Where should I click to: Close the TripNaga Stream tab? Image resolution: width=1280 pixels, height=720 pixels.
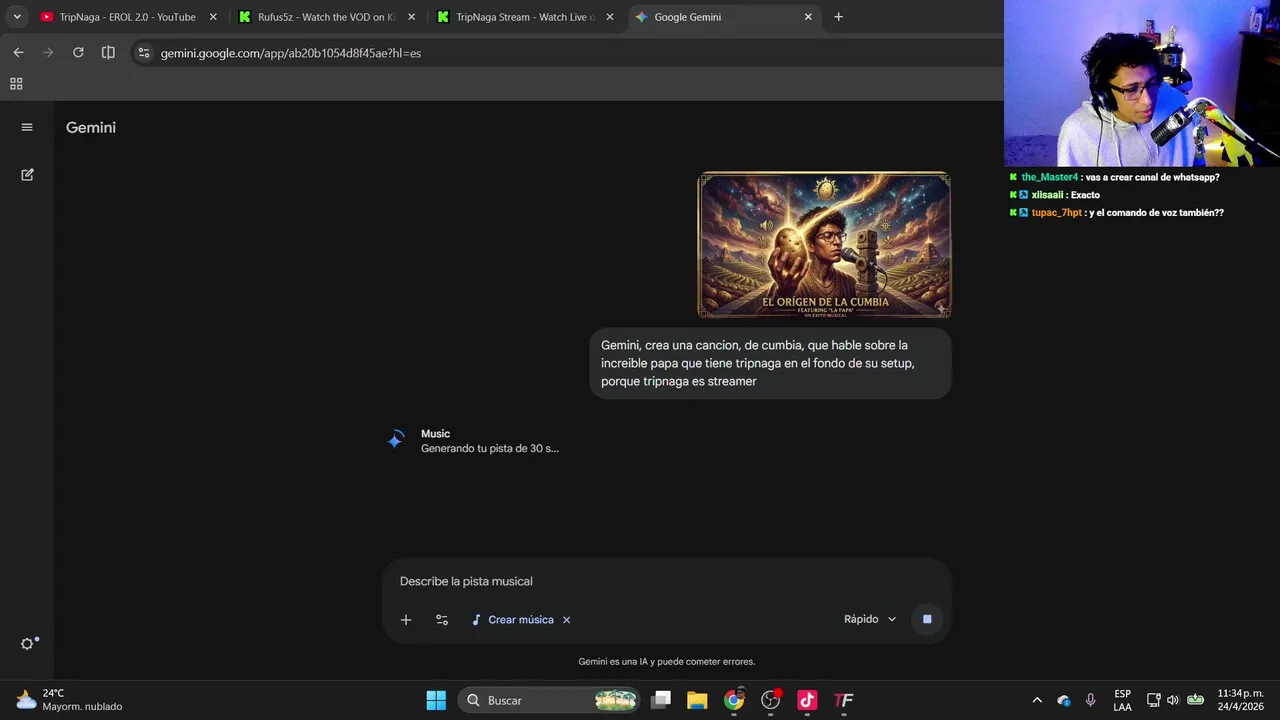610,17
